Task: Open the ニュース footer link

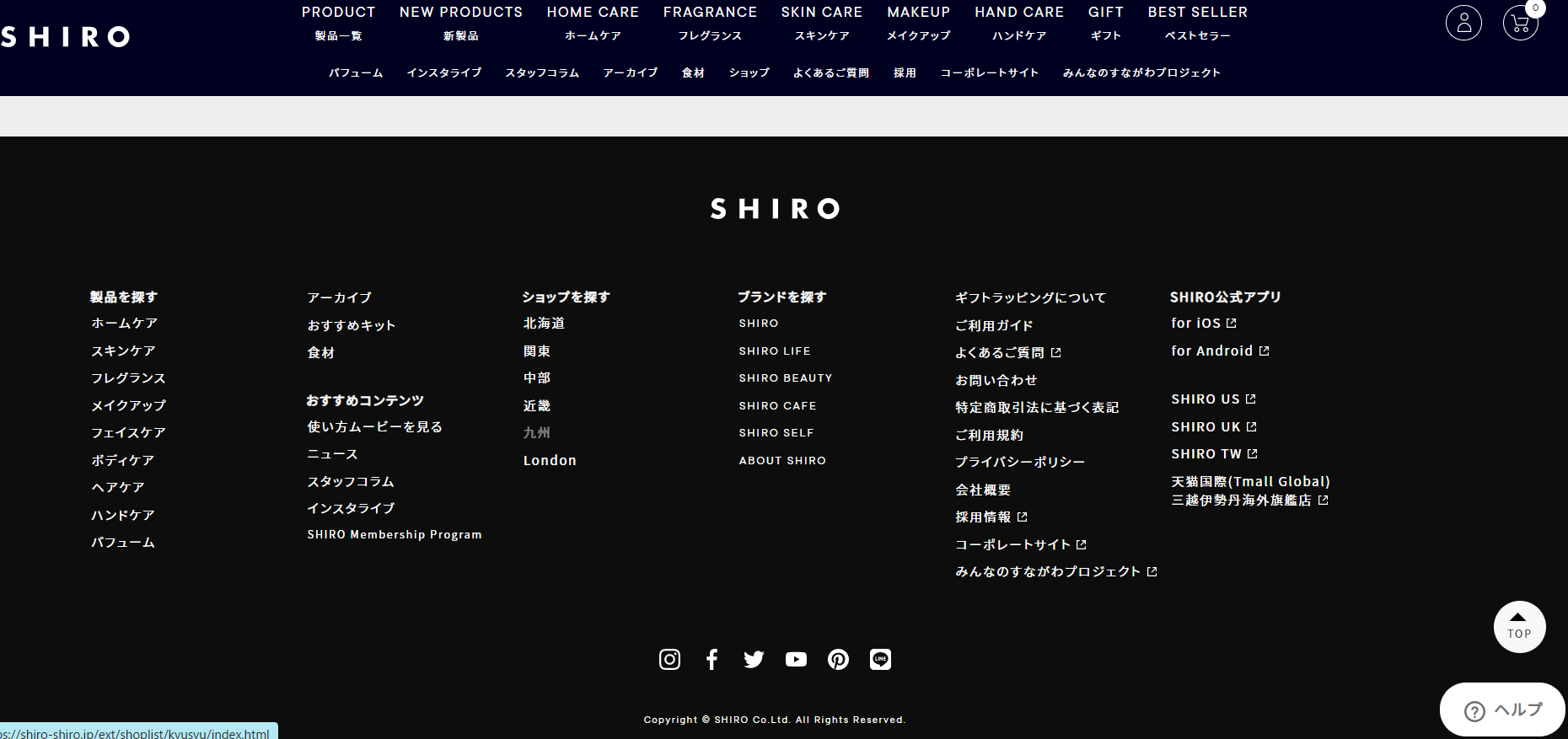Action: pyautogui.click(x=332, y=453)
